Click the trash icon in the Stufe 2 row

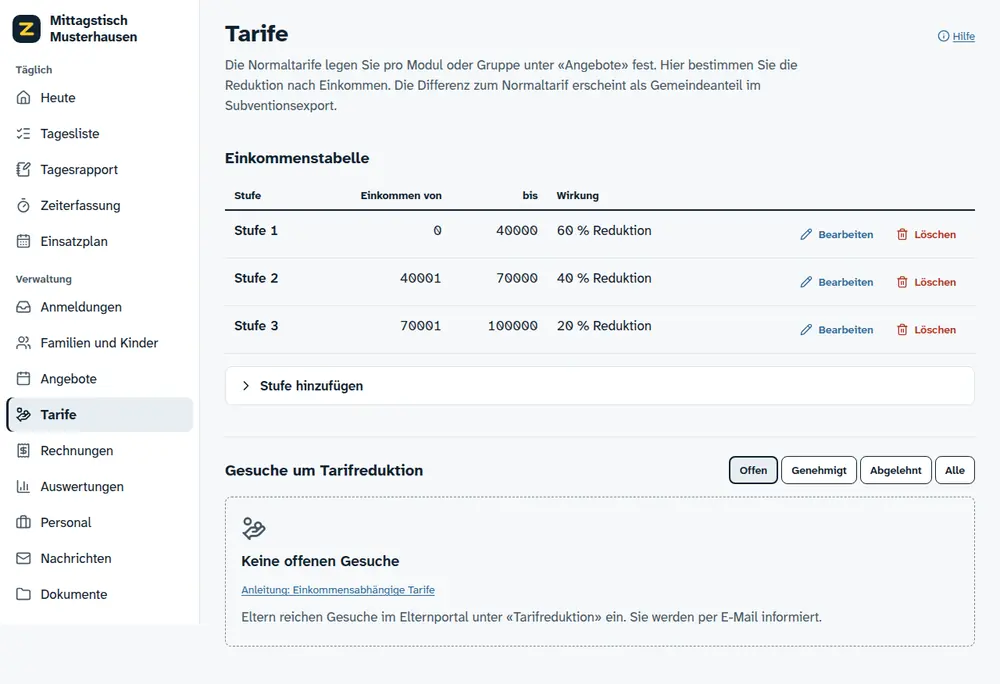[x=902, y=282]
